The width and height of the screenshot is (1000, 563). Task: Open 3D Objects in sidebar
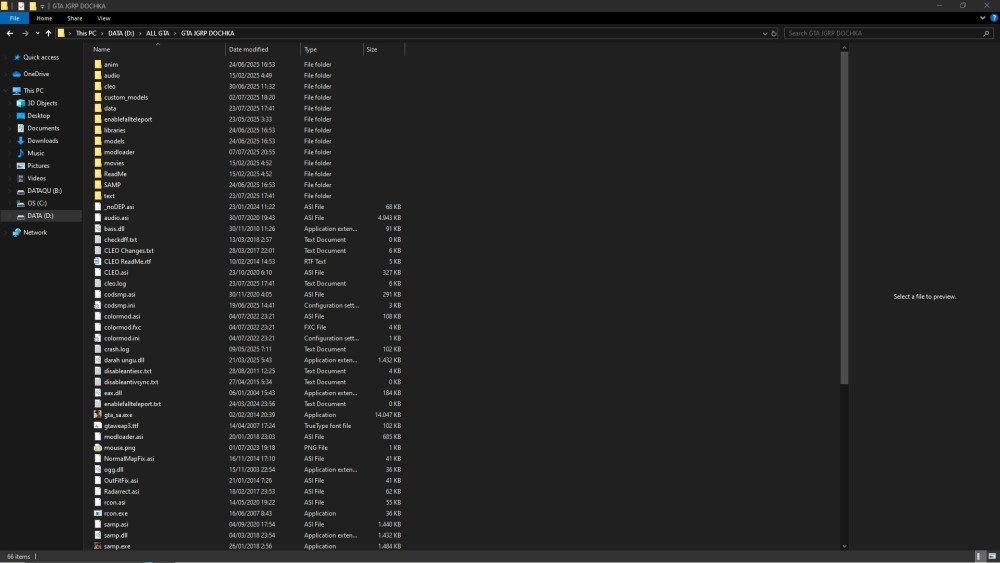coord(42,103)
